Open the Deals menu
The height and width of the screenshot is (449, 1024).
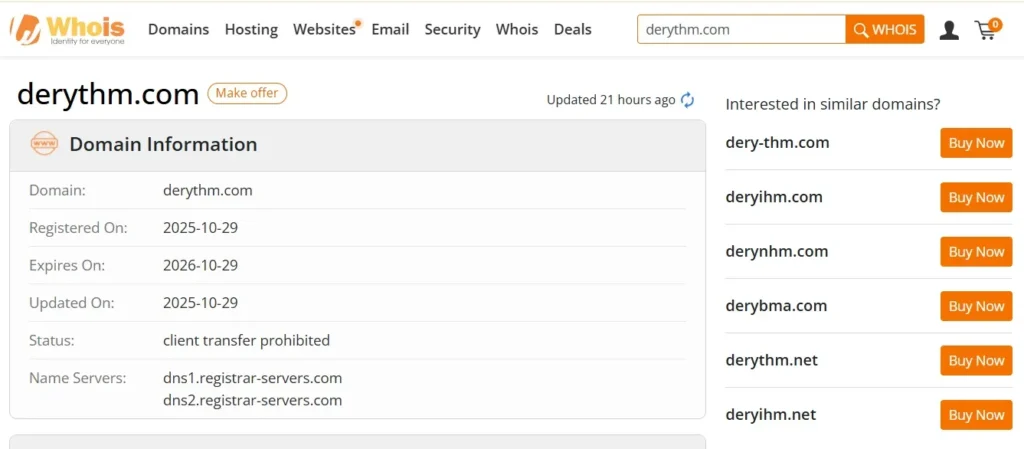click(x=573, y=29)
